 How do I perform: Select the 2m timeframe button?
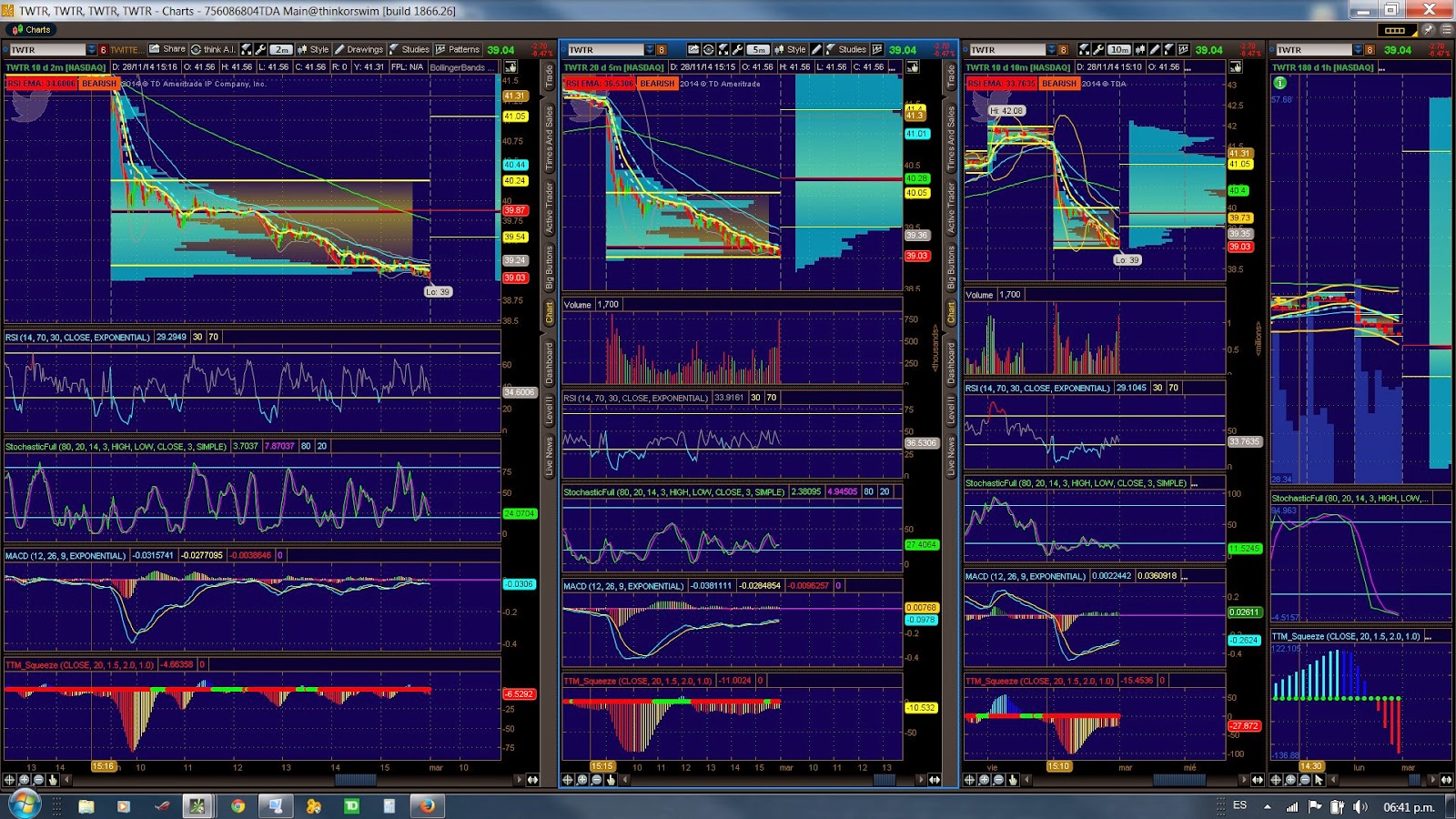click(281, 49)
